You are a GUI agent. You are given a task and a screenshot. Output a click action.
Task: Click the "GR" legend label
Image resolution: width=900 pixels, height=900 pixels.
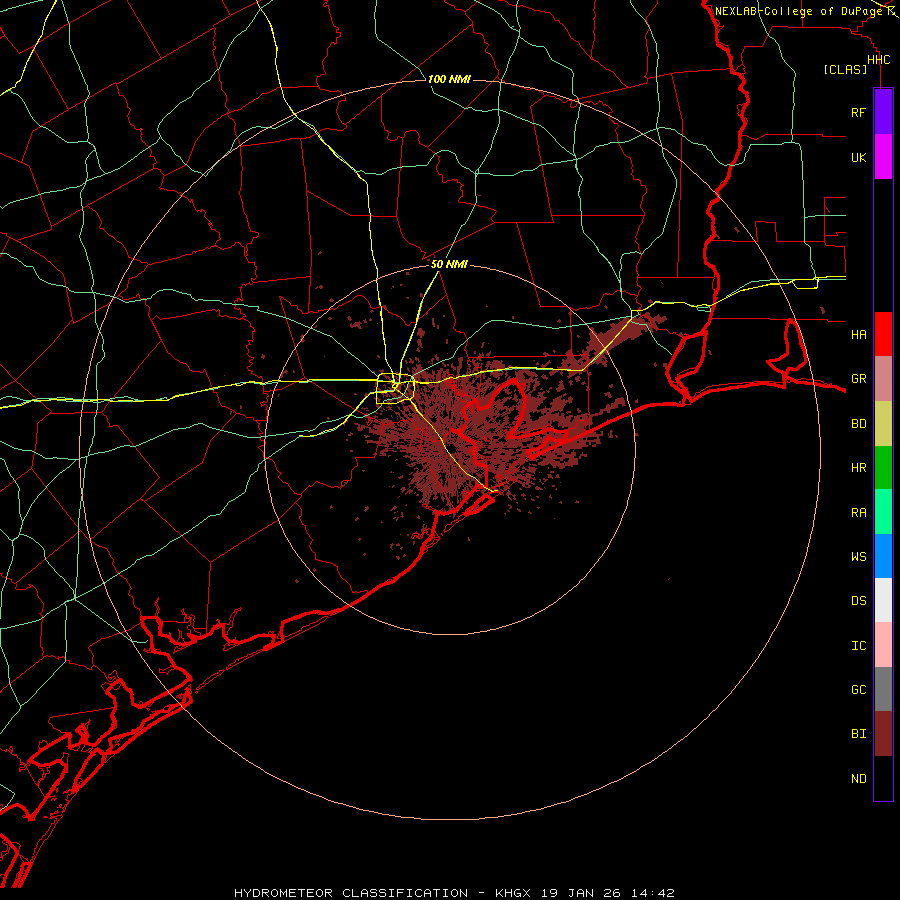(x=858, y=379)
